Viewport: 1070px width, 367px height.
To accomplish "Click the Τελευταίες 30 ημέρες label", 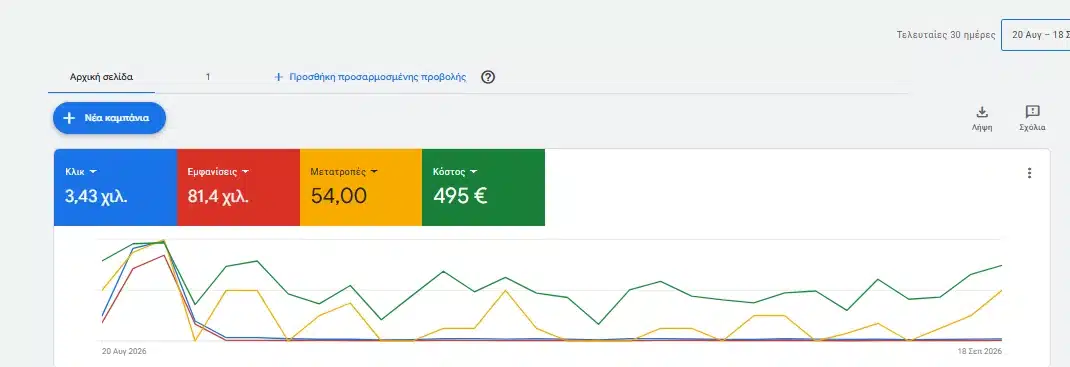I will pyautogui.click(x=946, y=35).
